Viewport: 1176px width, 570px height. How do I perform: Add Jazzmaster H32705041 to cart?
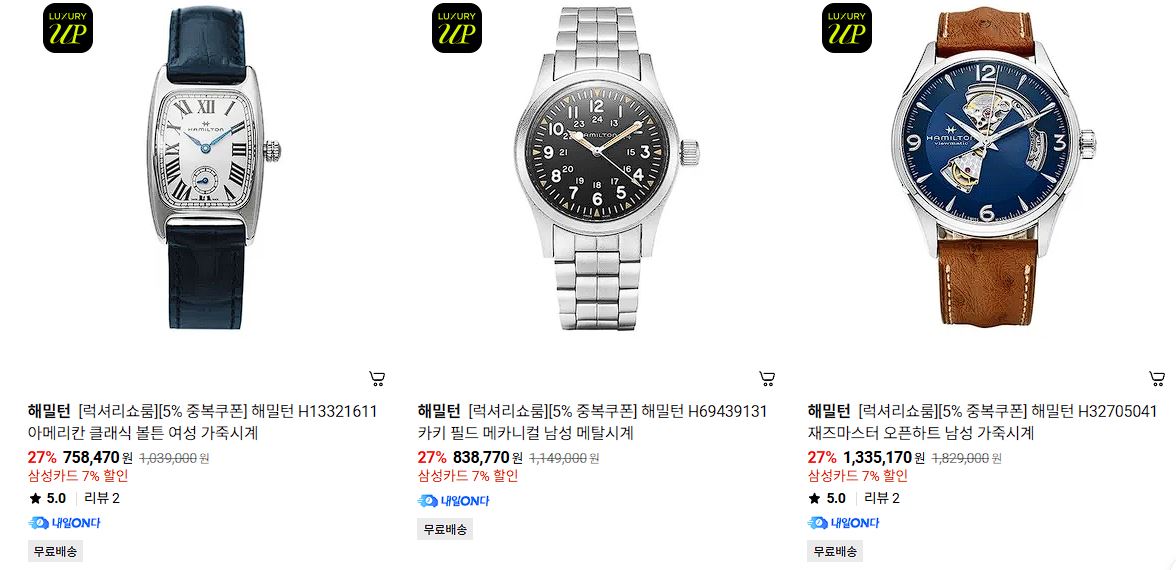tap(1156, 379)
